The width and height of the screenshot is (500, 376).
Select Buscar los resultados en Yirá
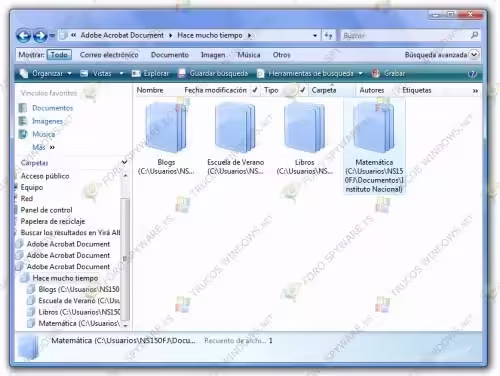pos(70,233)
